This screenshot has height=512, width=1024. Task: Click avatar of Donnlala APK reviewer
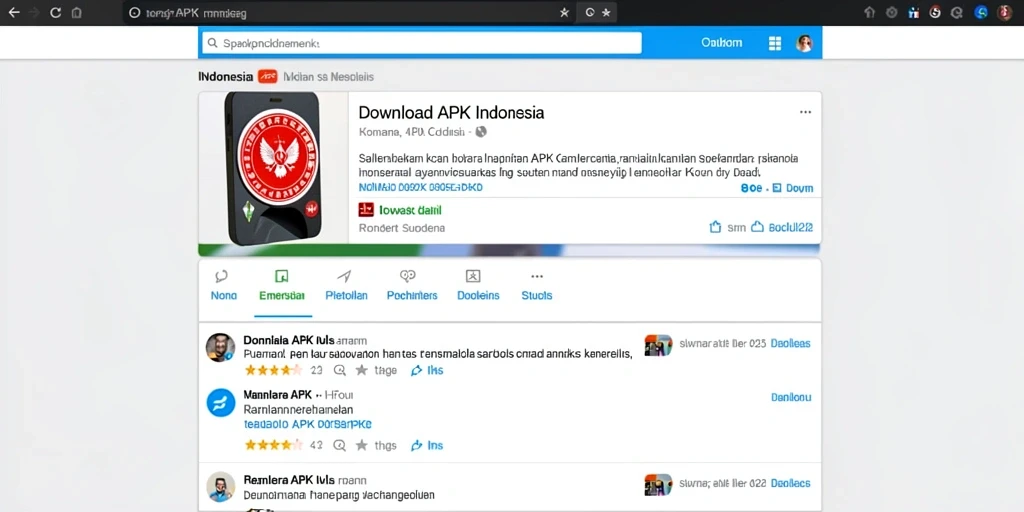[220, 347]
